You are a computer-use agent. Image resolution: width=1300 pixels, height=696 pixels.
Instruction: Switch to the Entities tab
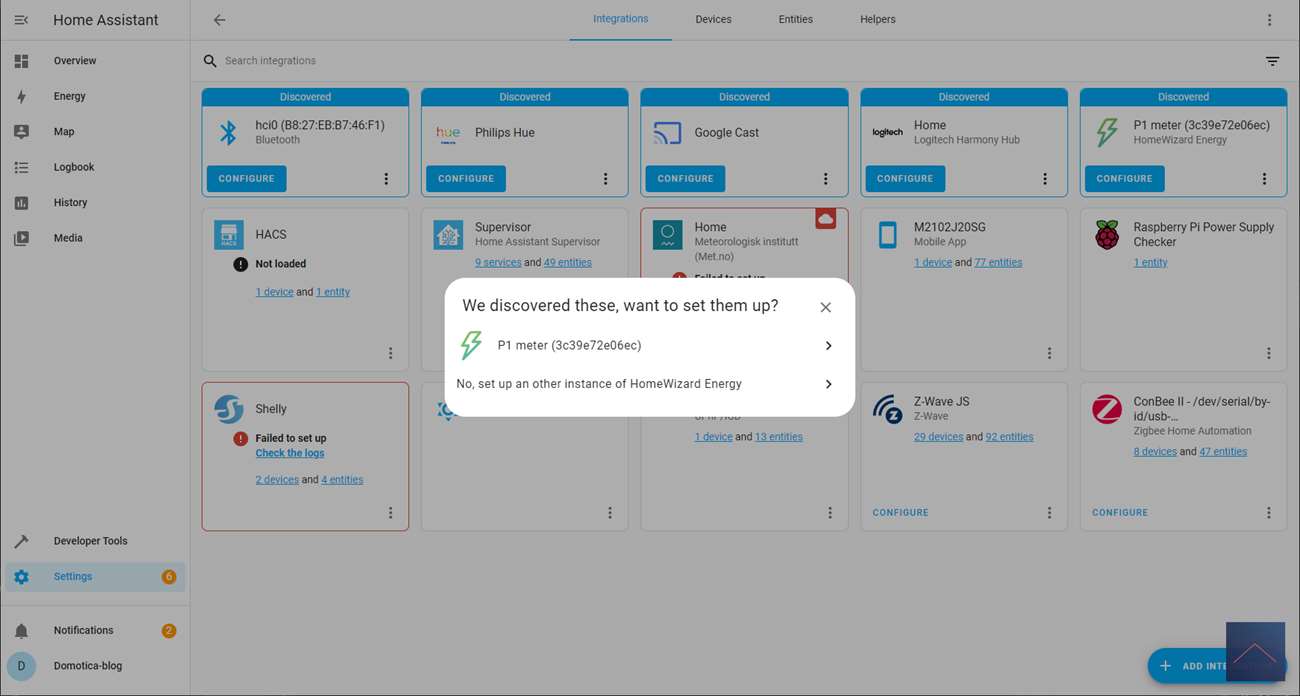[x=795, y=20]
